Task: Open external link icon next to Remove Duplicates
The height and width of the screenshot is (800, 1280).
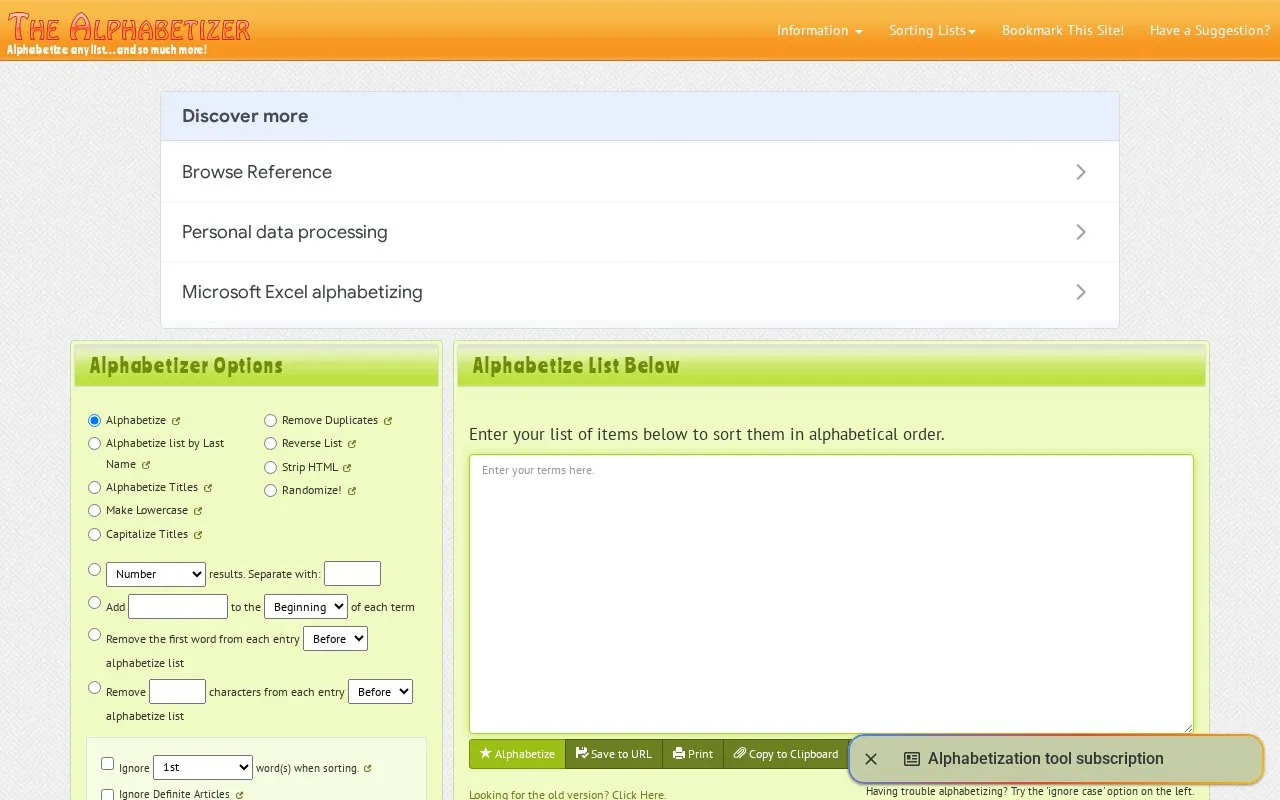Action: pyautogui.click(x=388, y=421)
